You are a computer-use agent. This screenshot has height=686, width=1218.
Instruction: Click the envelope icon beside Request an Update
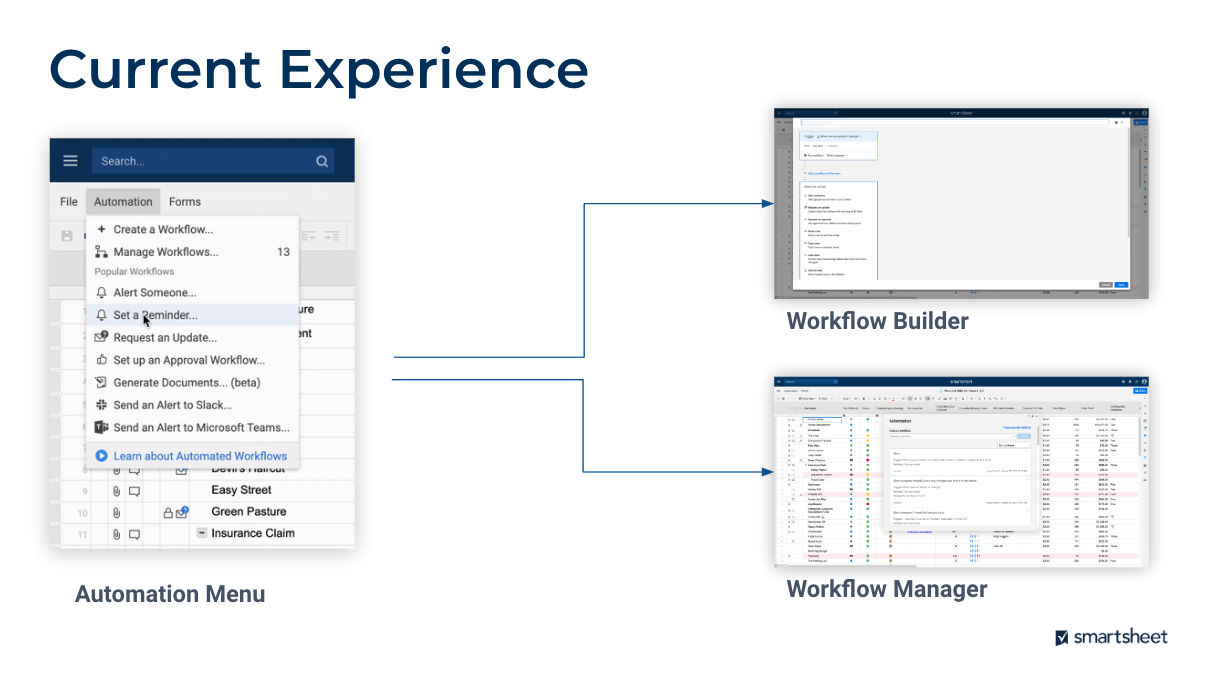pyautogui.click(x=101, y=337)
